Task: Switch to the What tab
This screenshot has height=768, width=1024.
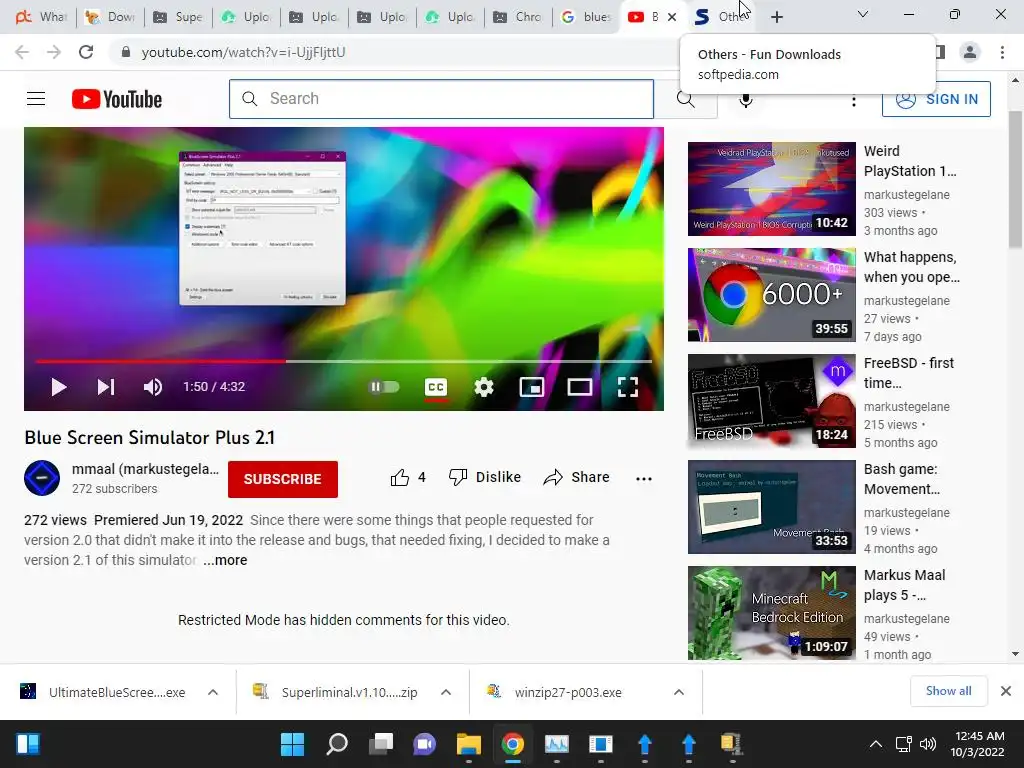Action: 41,17
